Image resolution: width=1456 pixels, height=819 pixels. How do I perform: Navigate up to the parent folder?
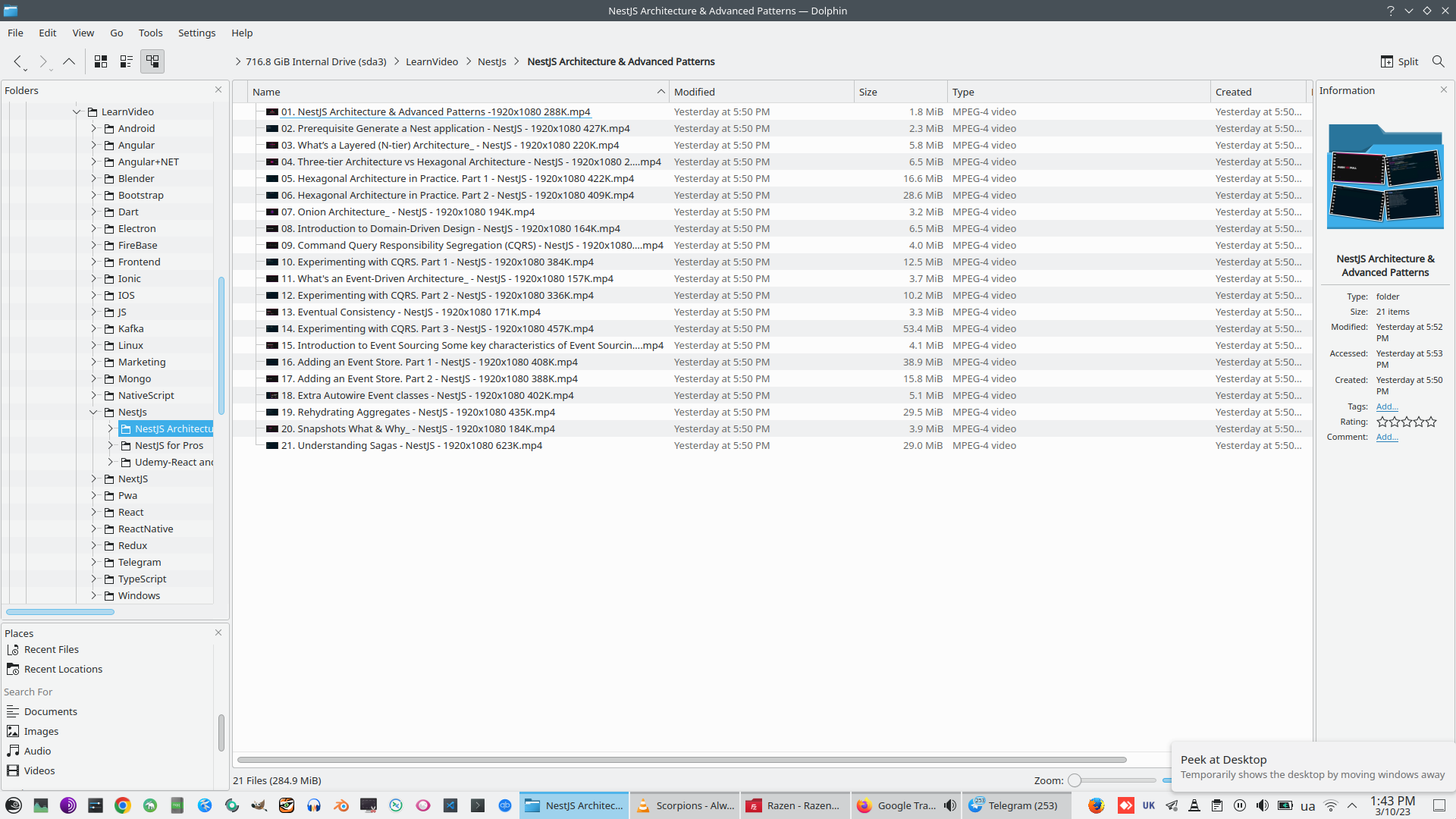[69, 61]
